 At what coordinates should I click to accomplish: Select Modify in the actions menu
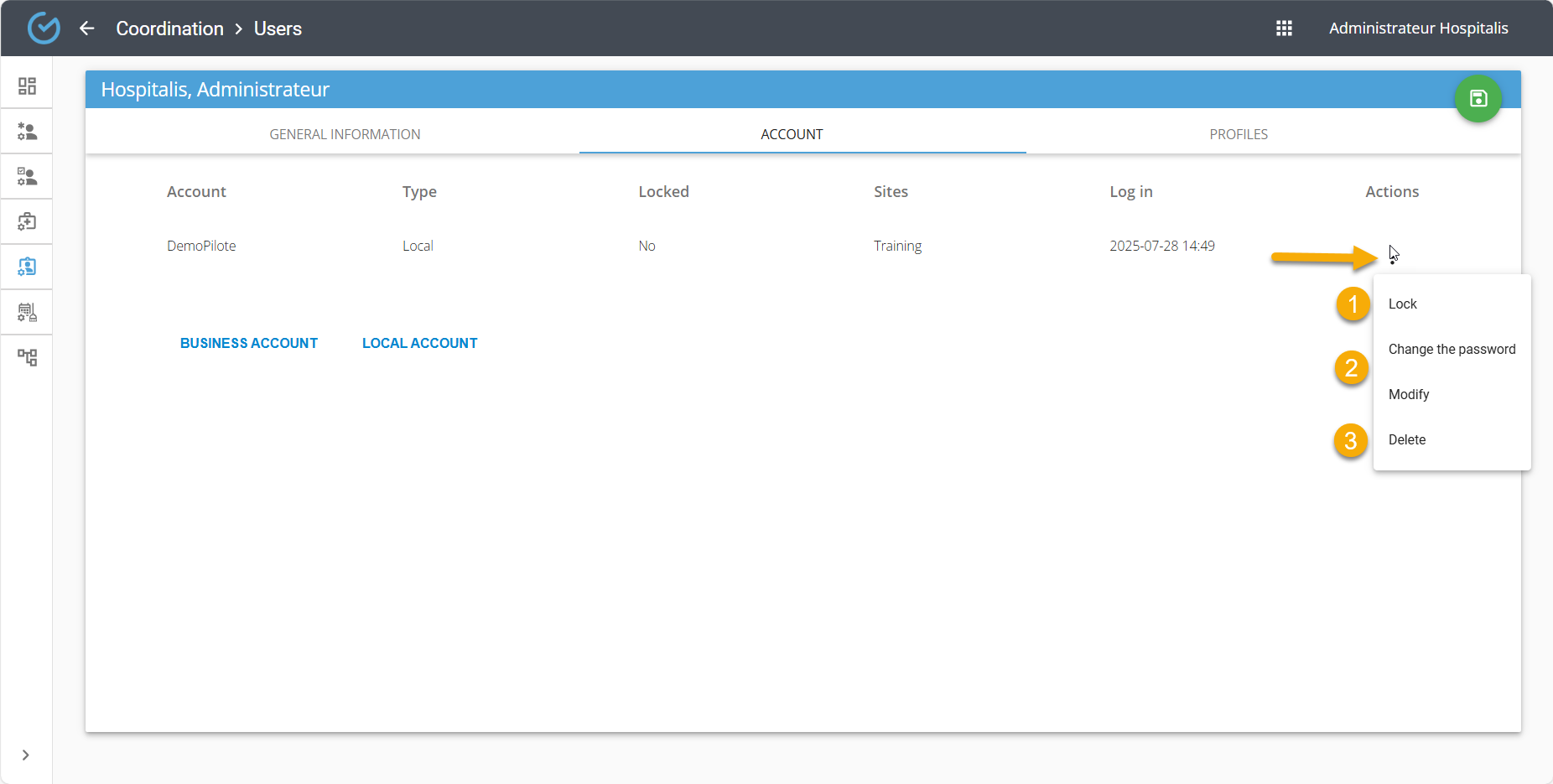click(x=1409, y=394)
